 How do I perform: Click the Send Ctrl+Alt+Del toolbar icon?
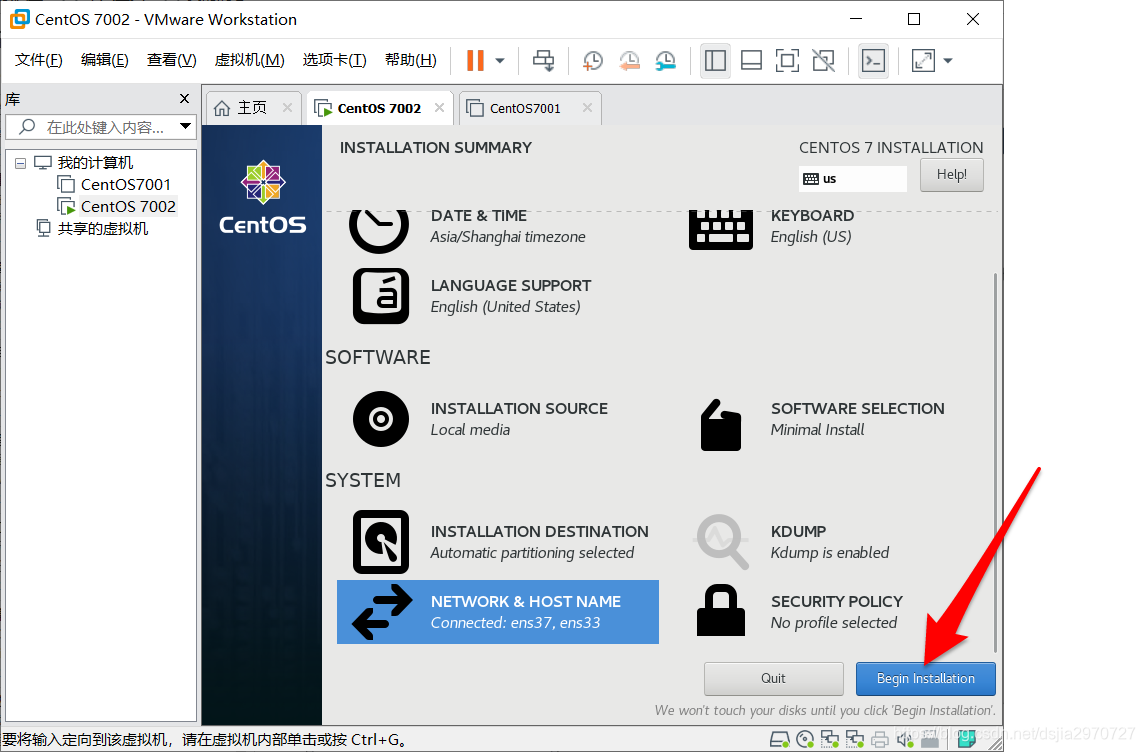543,61
